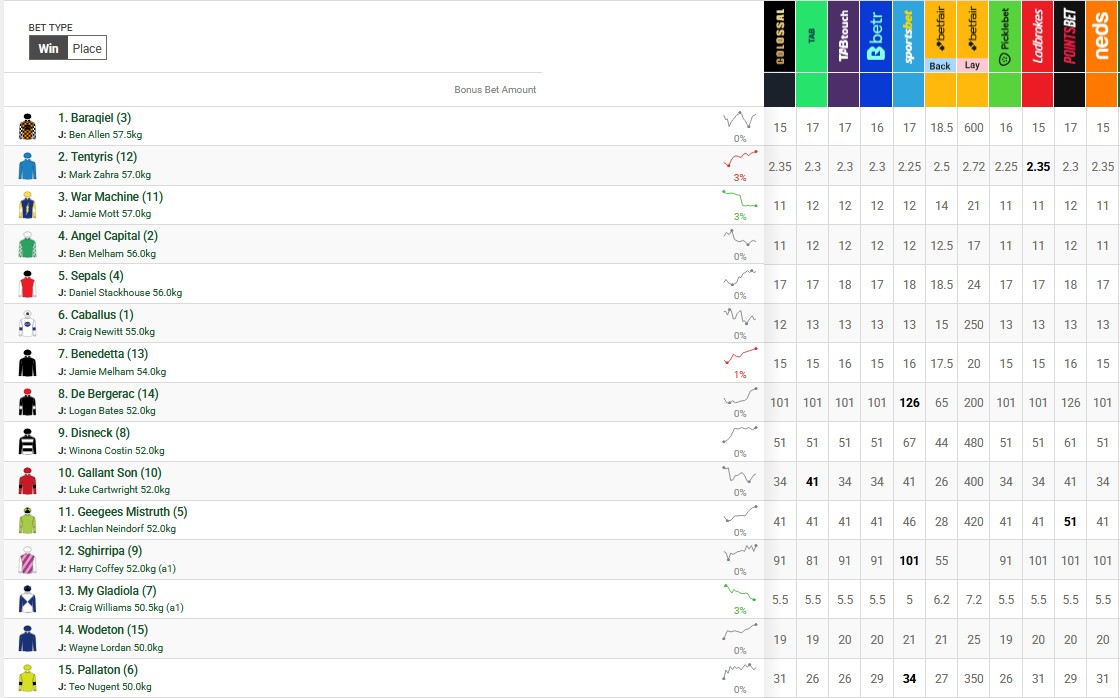Click the Betr bookmaker logo
This screenshot has width=1120, height=698.
(x=876, y=38)
